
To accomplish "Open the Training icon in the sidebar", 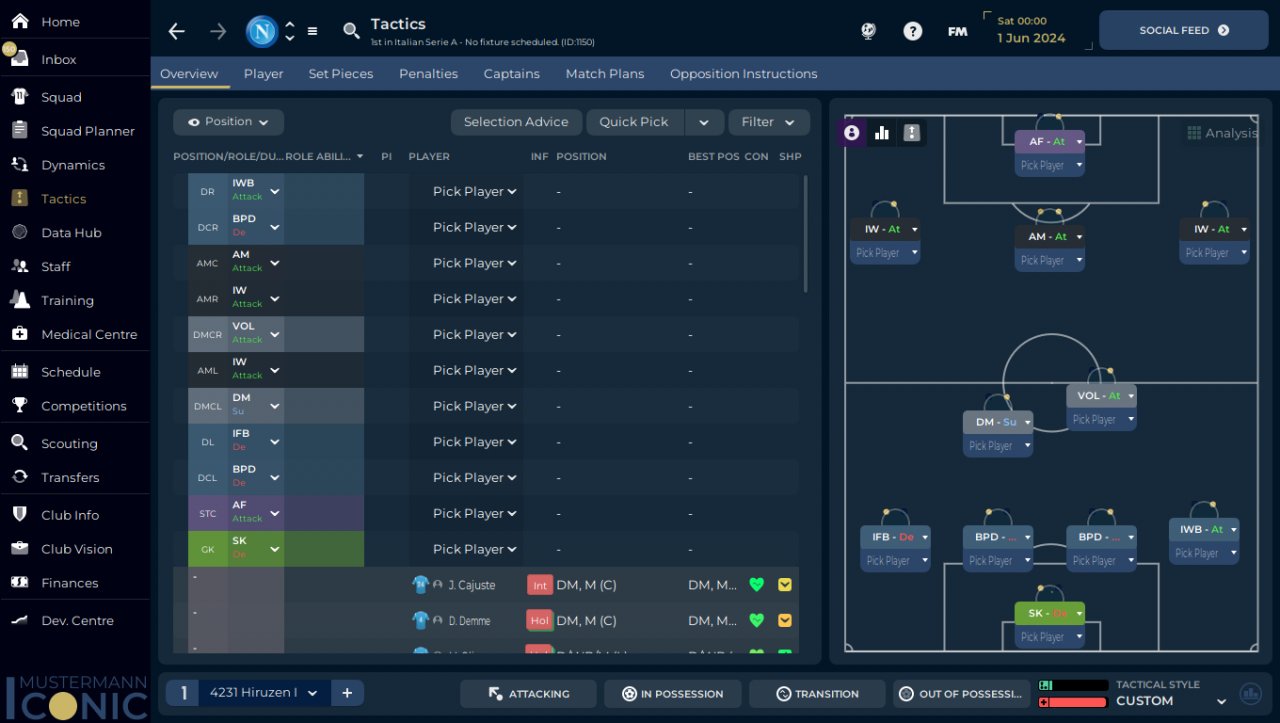I will click(x=19, y=300).
